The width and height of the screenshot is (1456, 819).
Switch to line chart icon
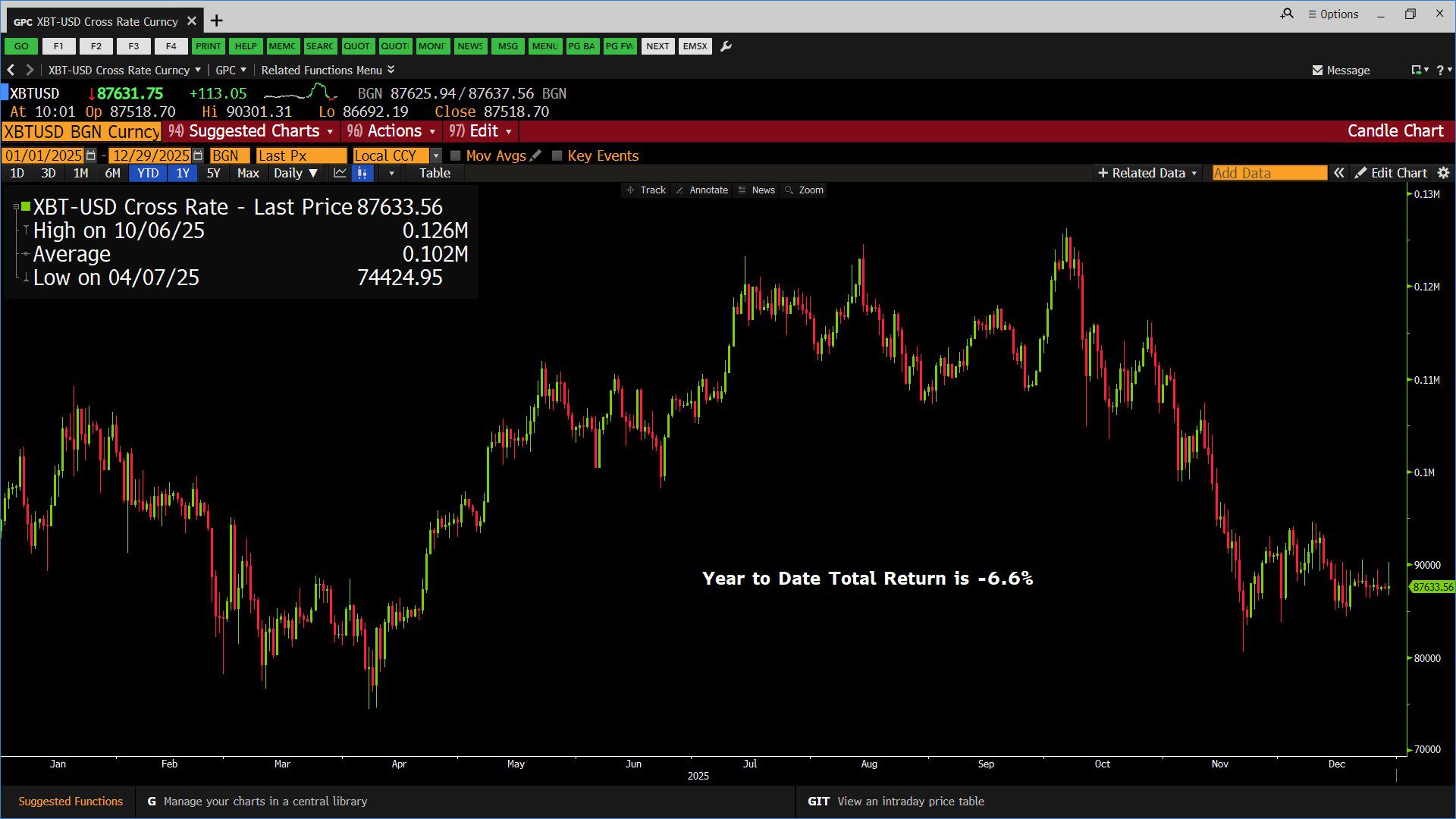tap(340, 173)
